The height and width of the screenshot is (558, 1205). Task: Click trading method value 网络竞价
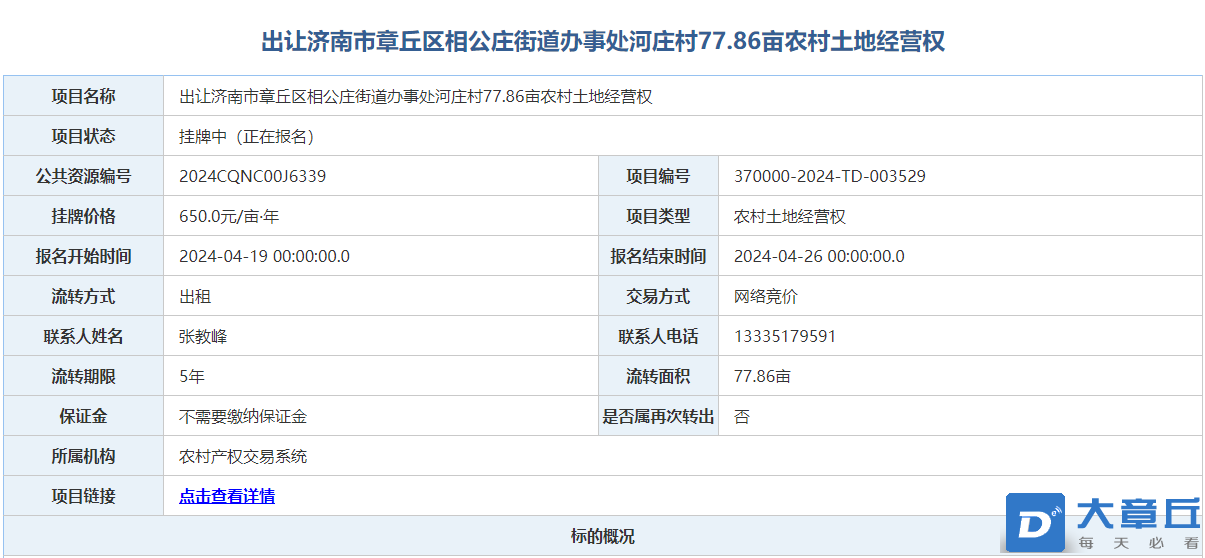[766, 296]
